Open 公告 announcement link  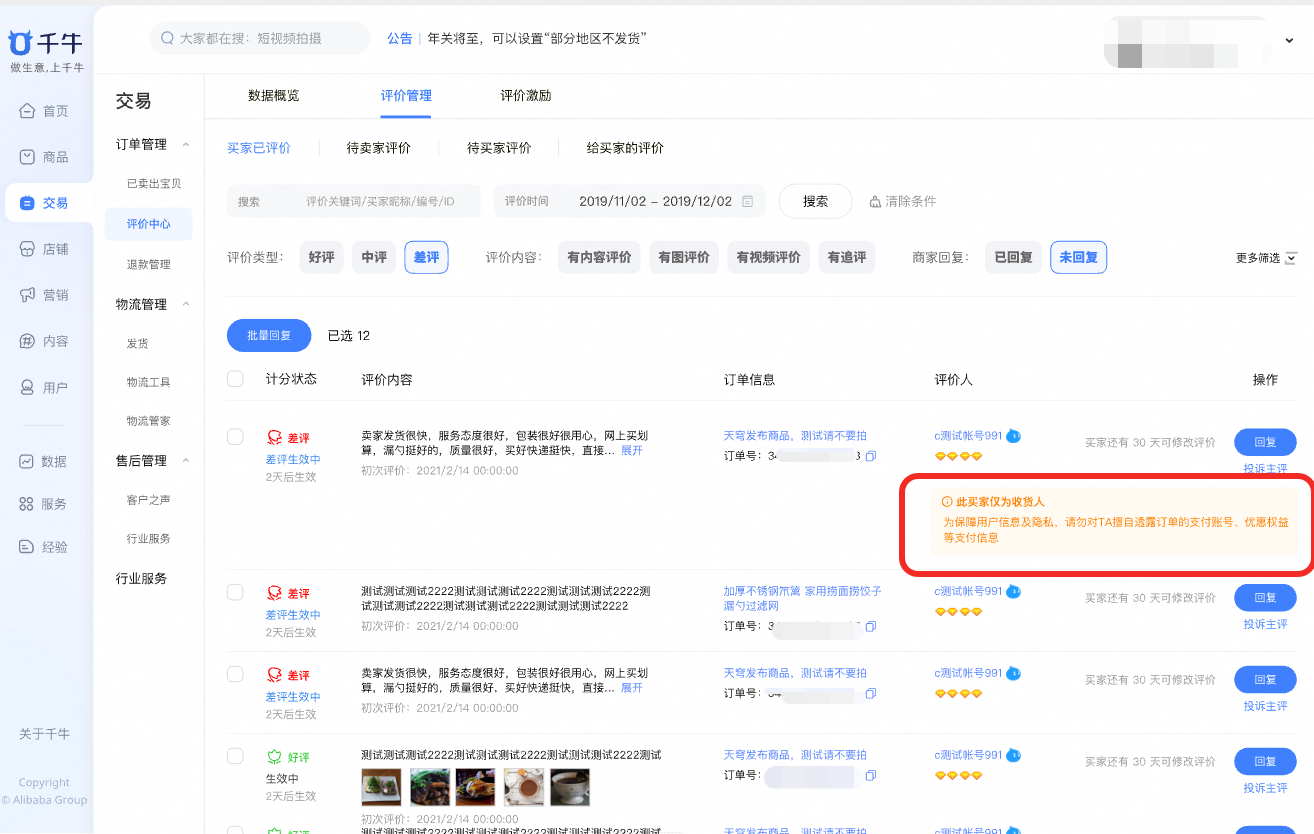400,38
